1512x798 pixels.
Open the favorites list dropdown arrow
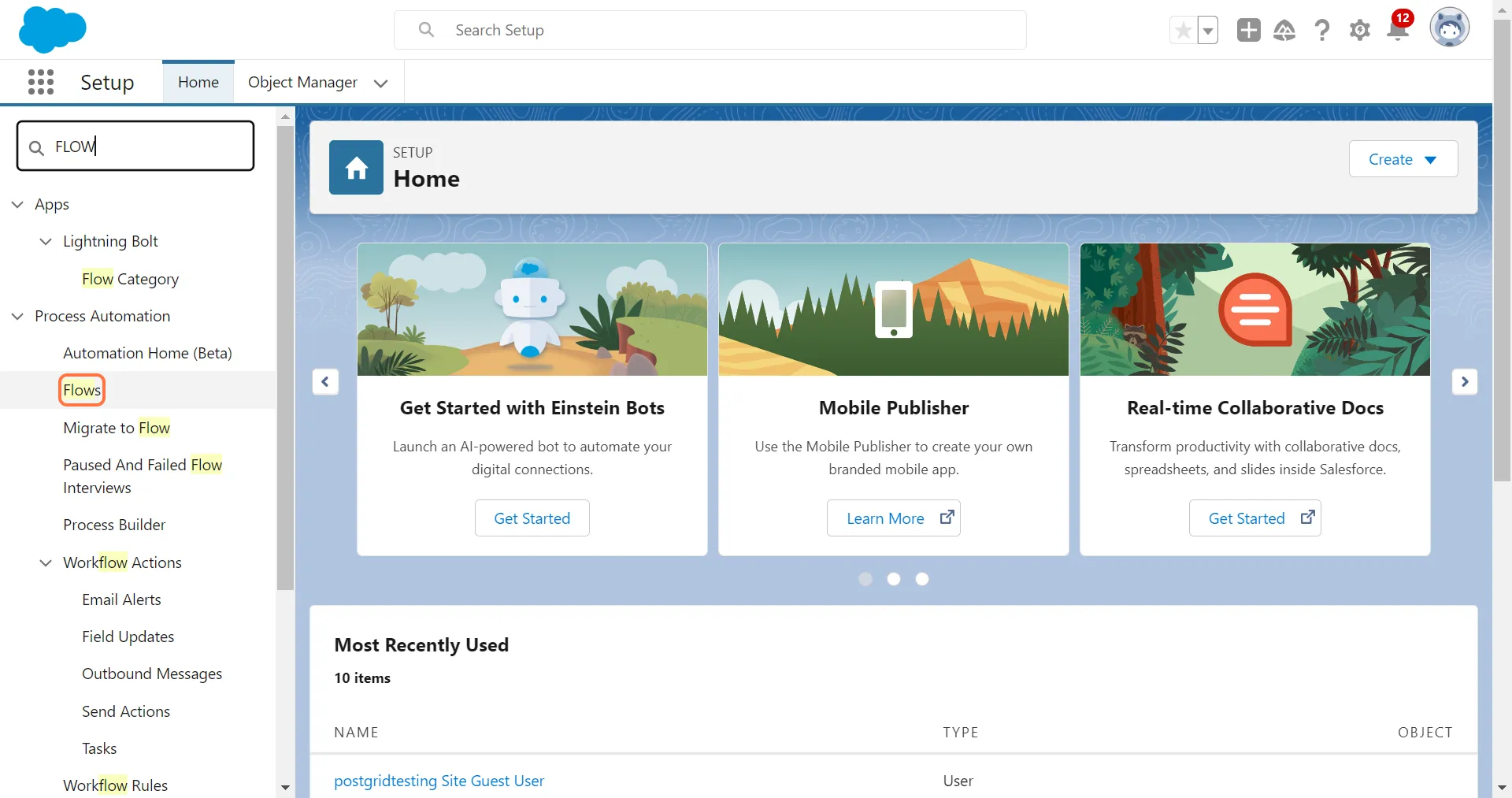click(1208, 31)
